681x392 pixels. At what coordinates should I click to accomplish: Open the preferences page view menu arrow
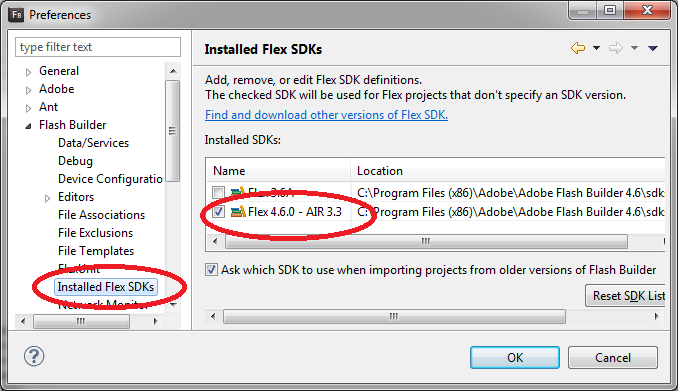pyautogui.click(x=652, y=48)
